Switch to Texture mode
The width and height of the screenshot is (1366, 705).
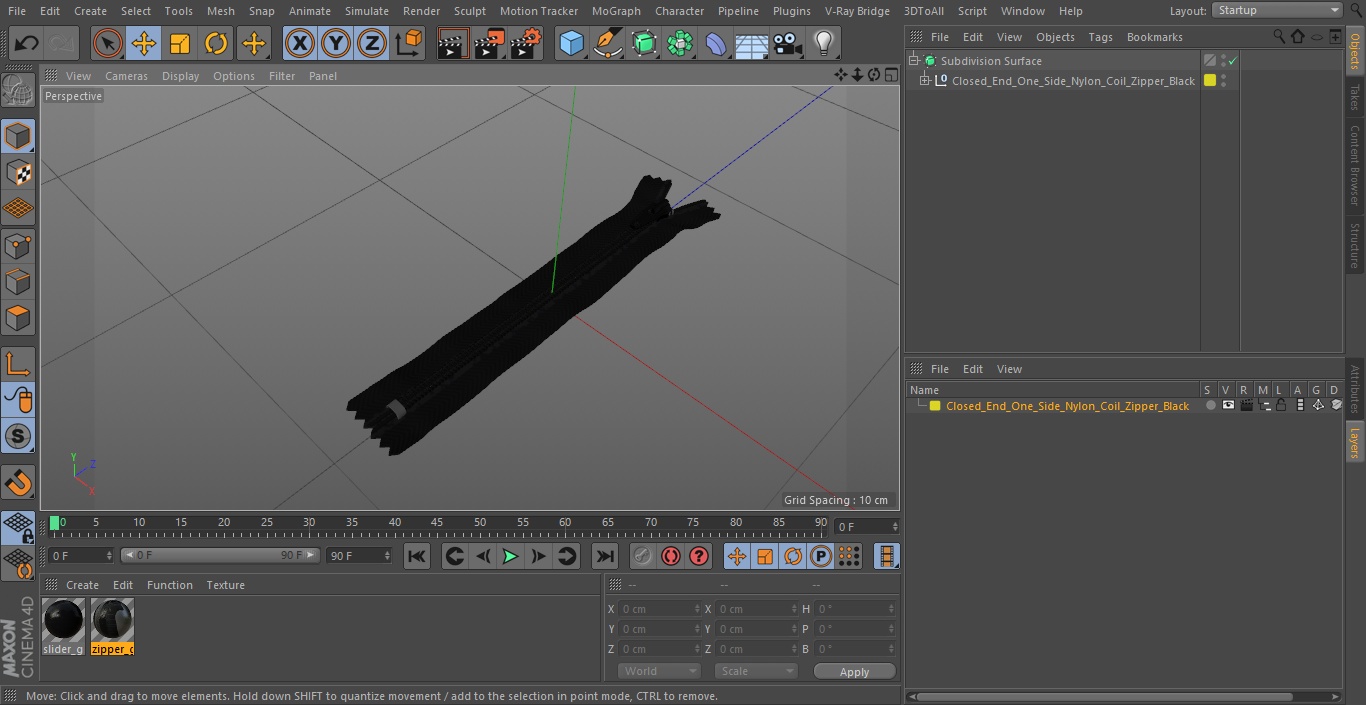tap(18, 172)
